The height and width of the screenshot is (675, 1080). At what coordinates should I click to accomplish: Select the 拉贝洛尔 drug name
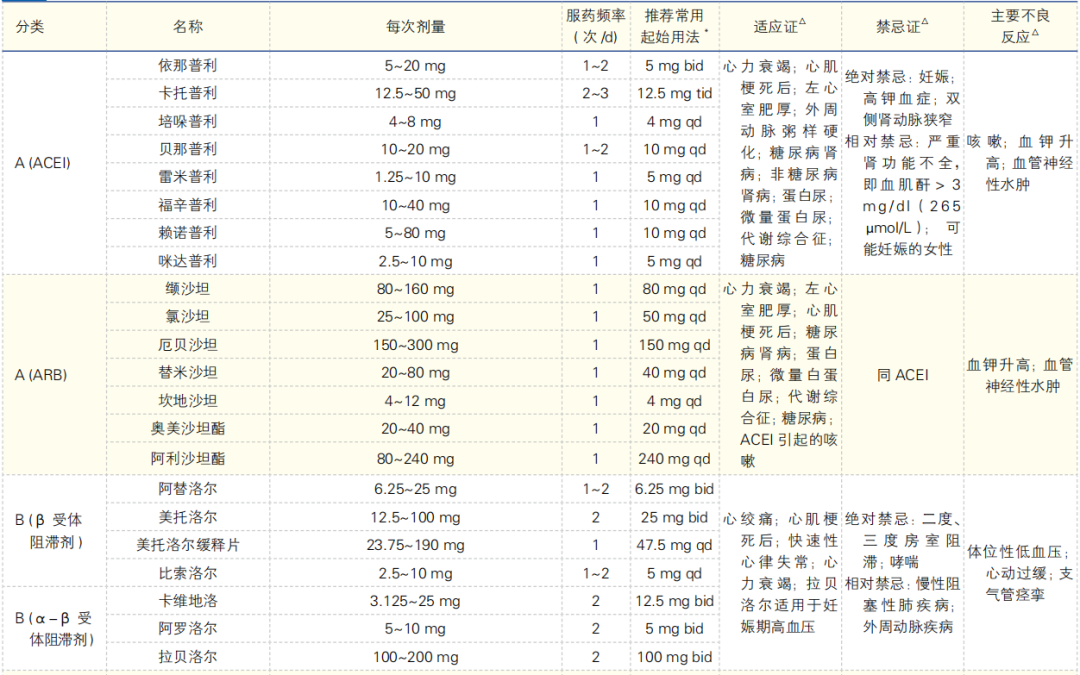pyautogui.click(x=187, y=657)
